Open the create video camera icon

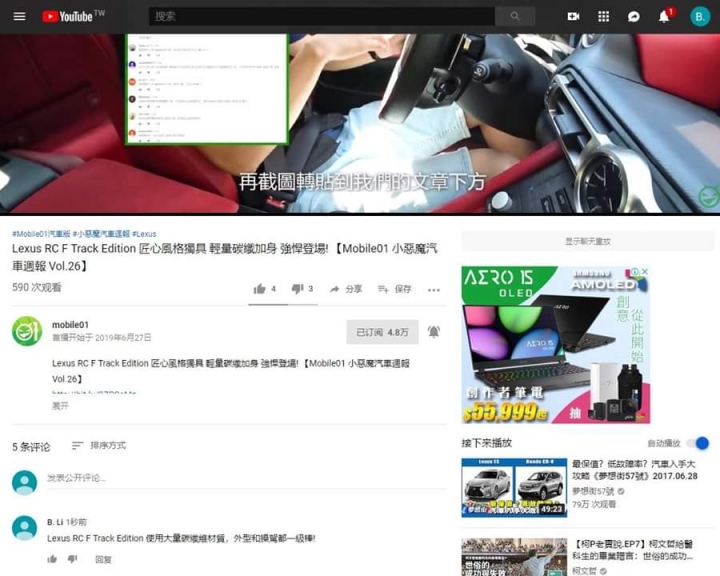(x=573, y=17)
